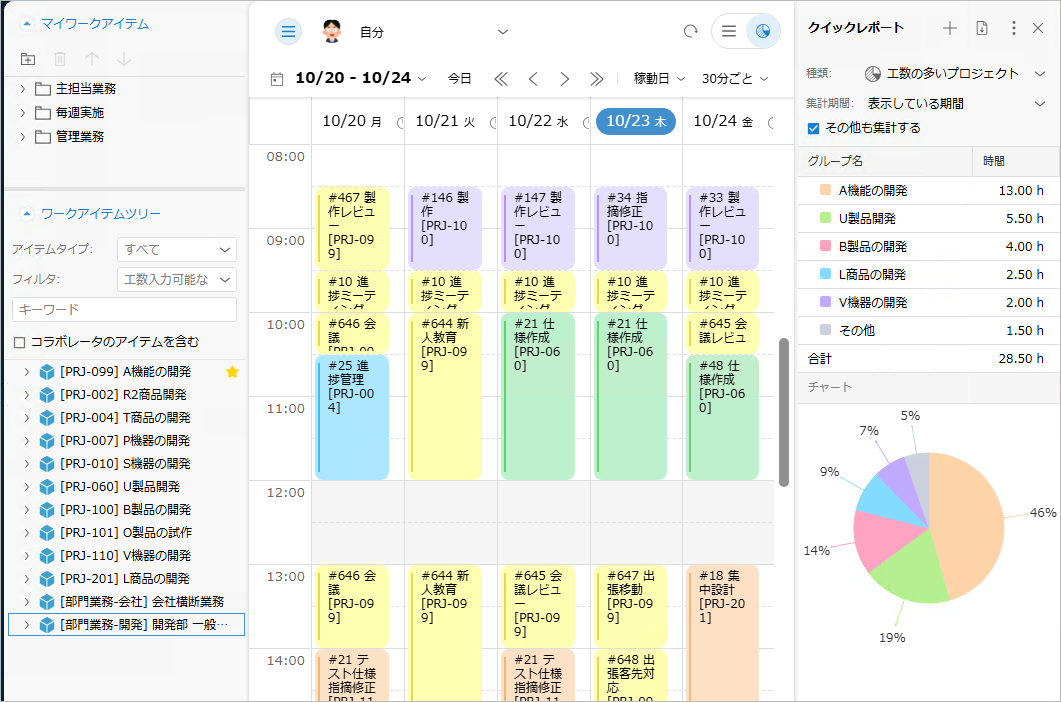Open the calendar date picker icon
The image size is (1061, 702).
coord(277,79)
